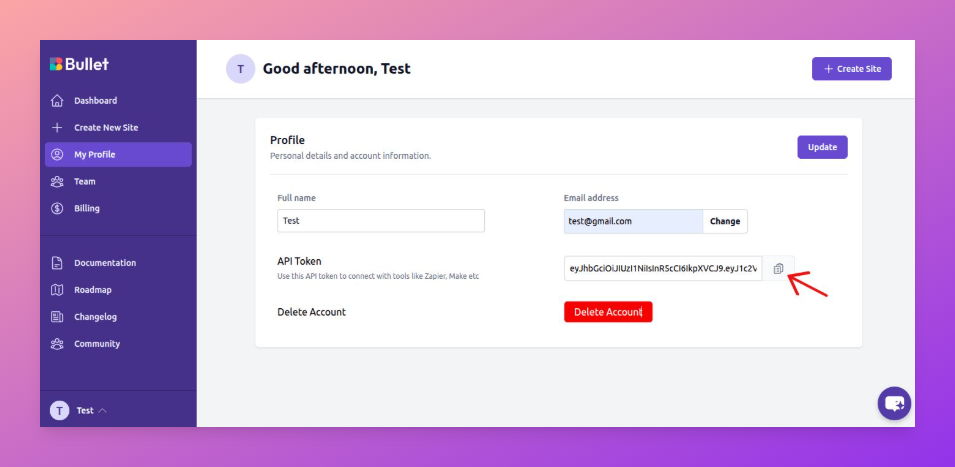The height and width of the screenshot is (467, 955).
Task: Click the Billing dollar icon
Action: click(x=57, y=209)
